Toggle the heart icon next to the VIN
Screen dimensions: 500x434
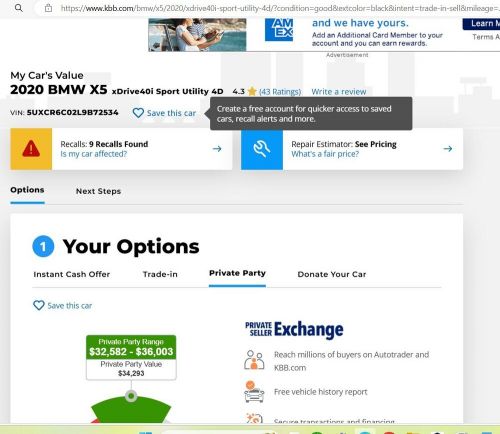point(138,113)
